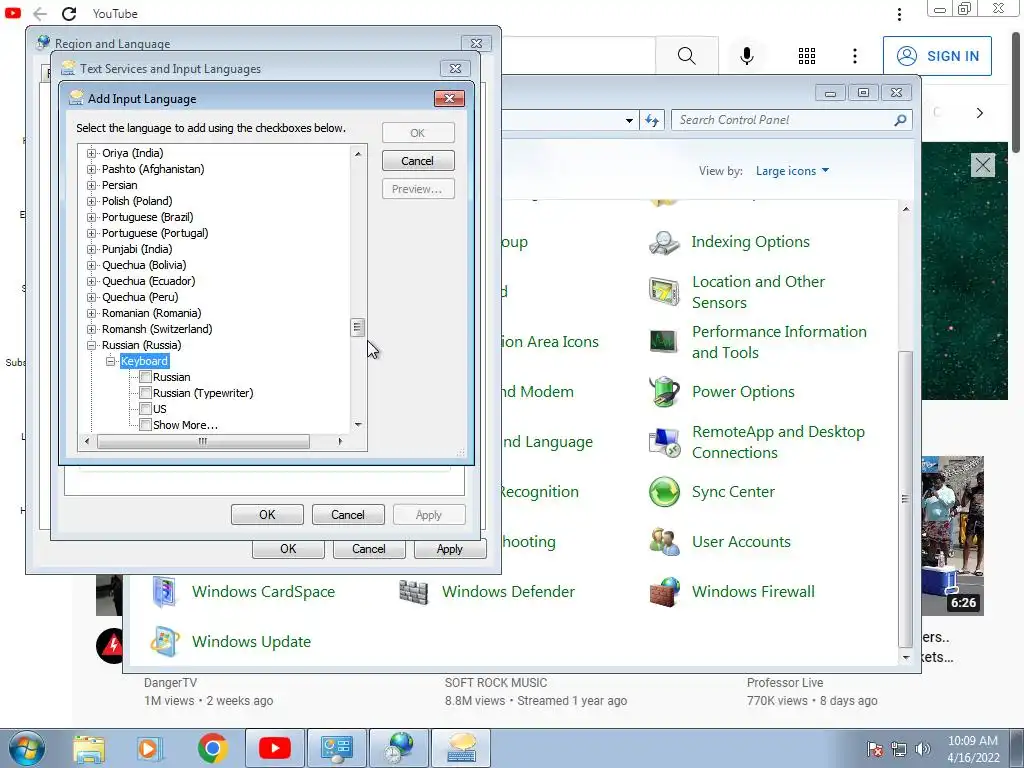The image size is (1024, 768).
Task: Collapse the Russian (Russia) node
Action: click(x=91, y=345)
